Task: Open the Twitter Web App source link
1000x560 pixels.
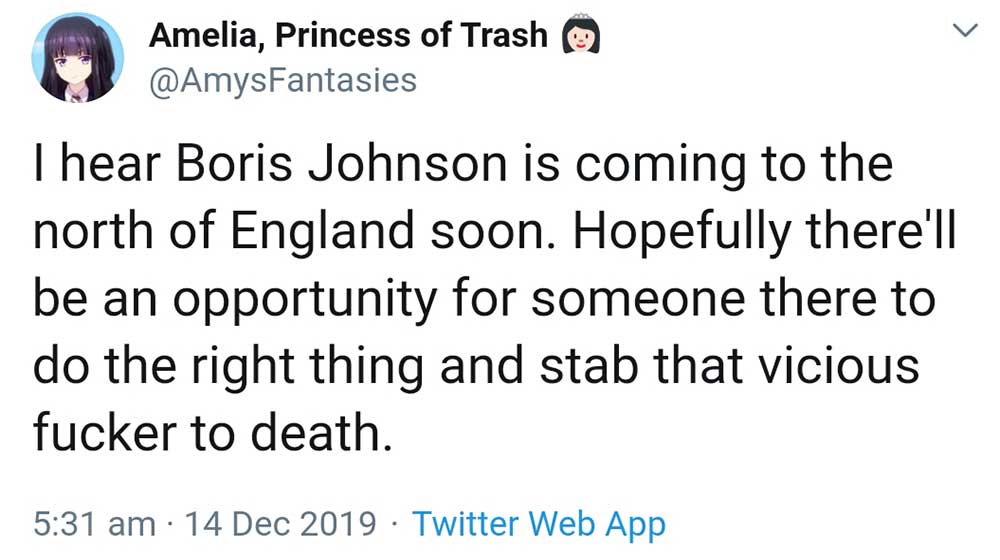Action: click(x=539, y=523)
